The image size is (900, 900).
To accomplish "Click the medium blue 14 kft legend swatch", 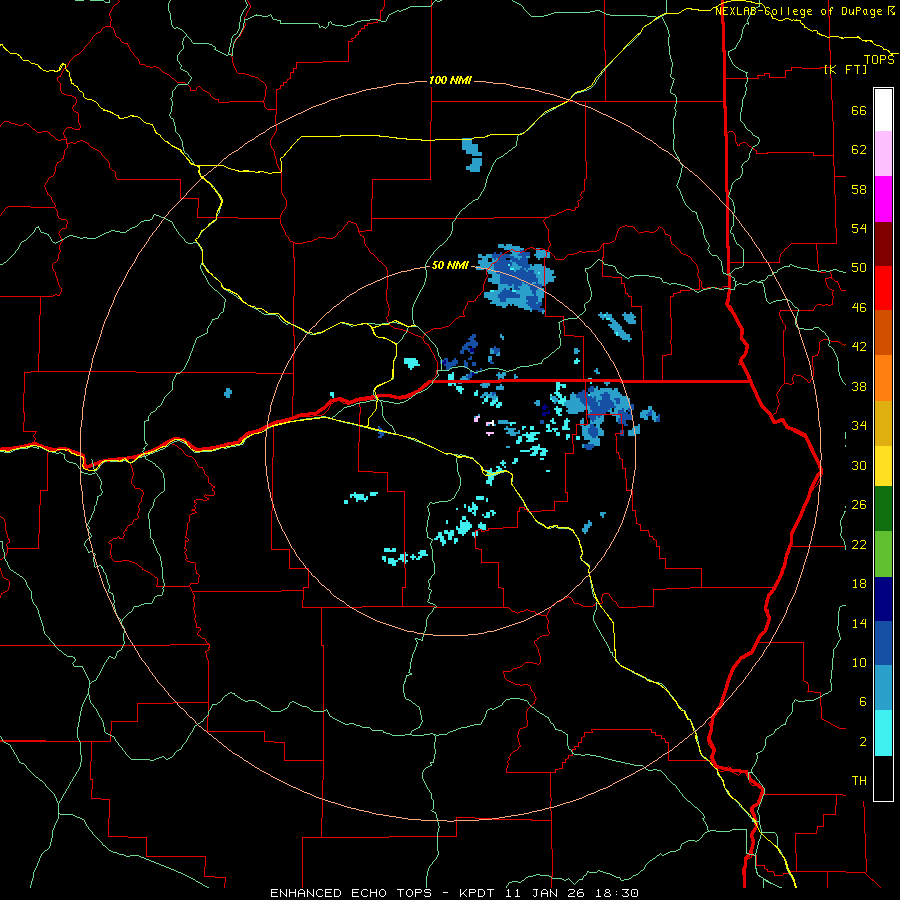I will point(883,644).
